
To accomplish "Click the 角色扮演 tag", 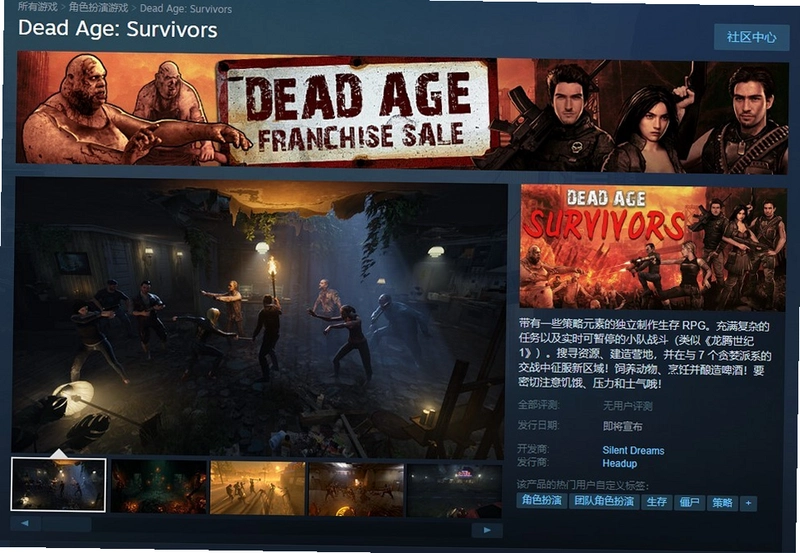I will pos(541,500).
